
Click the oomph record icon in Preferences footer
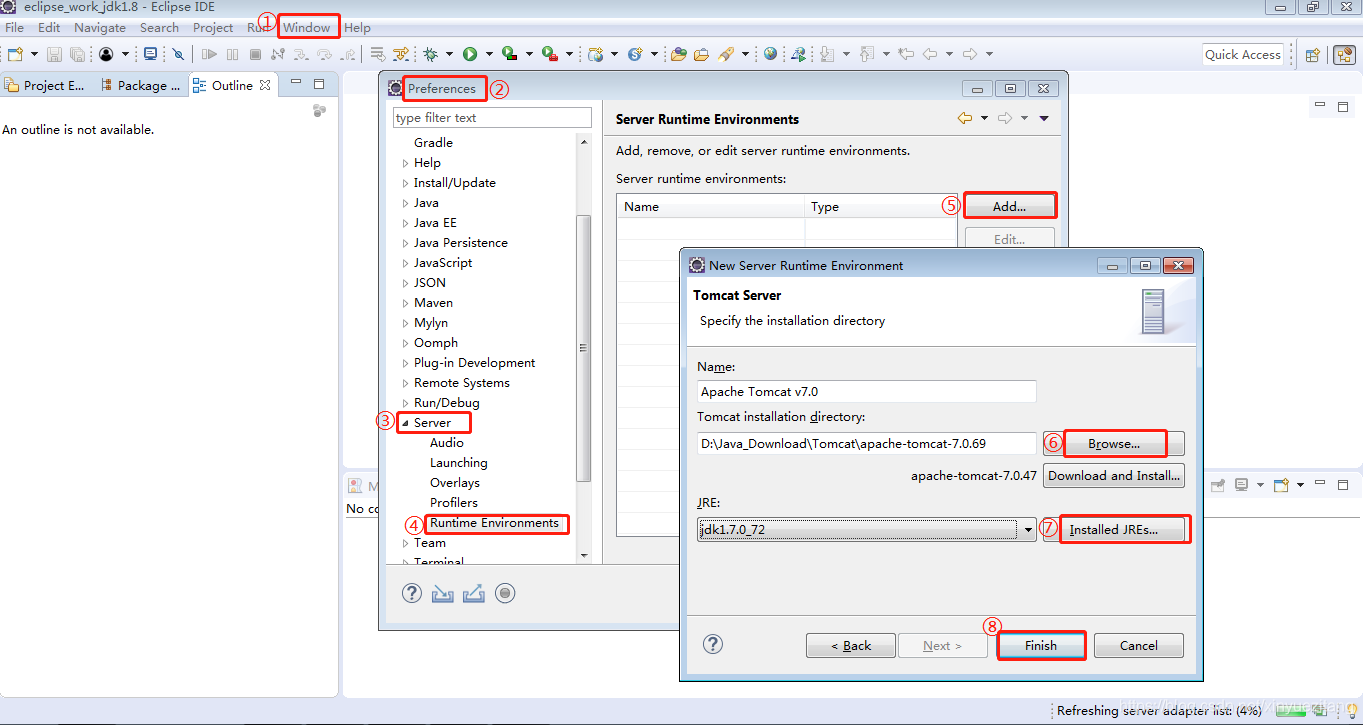pyautogui.click(x=505, y=593)
